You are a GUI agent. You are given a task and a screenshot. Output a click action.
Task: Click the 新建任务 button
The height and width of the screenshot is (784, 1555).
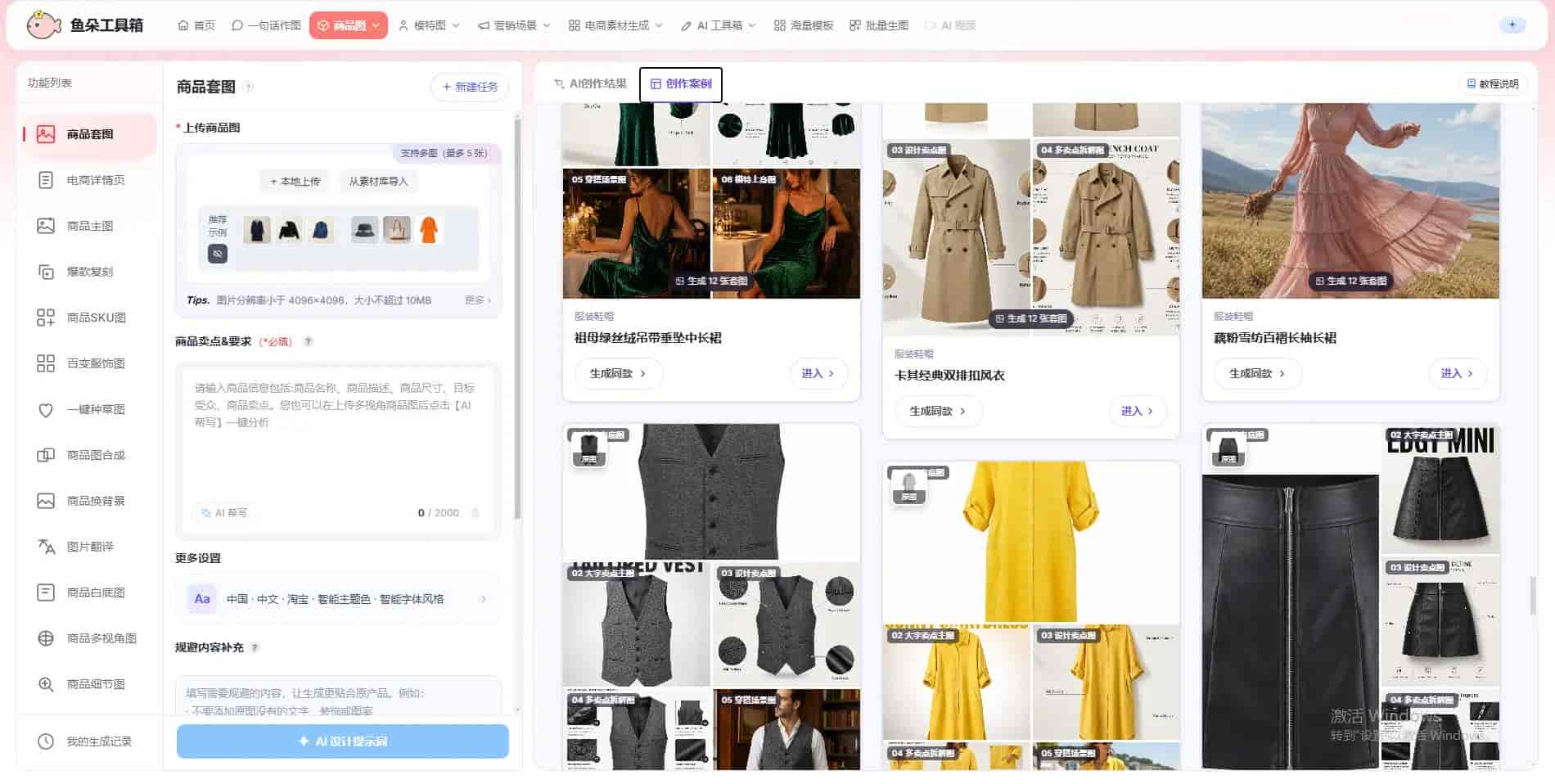point(470,87)
